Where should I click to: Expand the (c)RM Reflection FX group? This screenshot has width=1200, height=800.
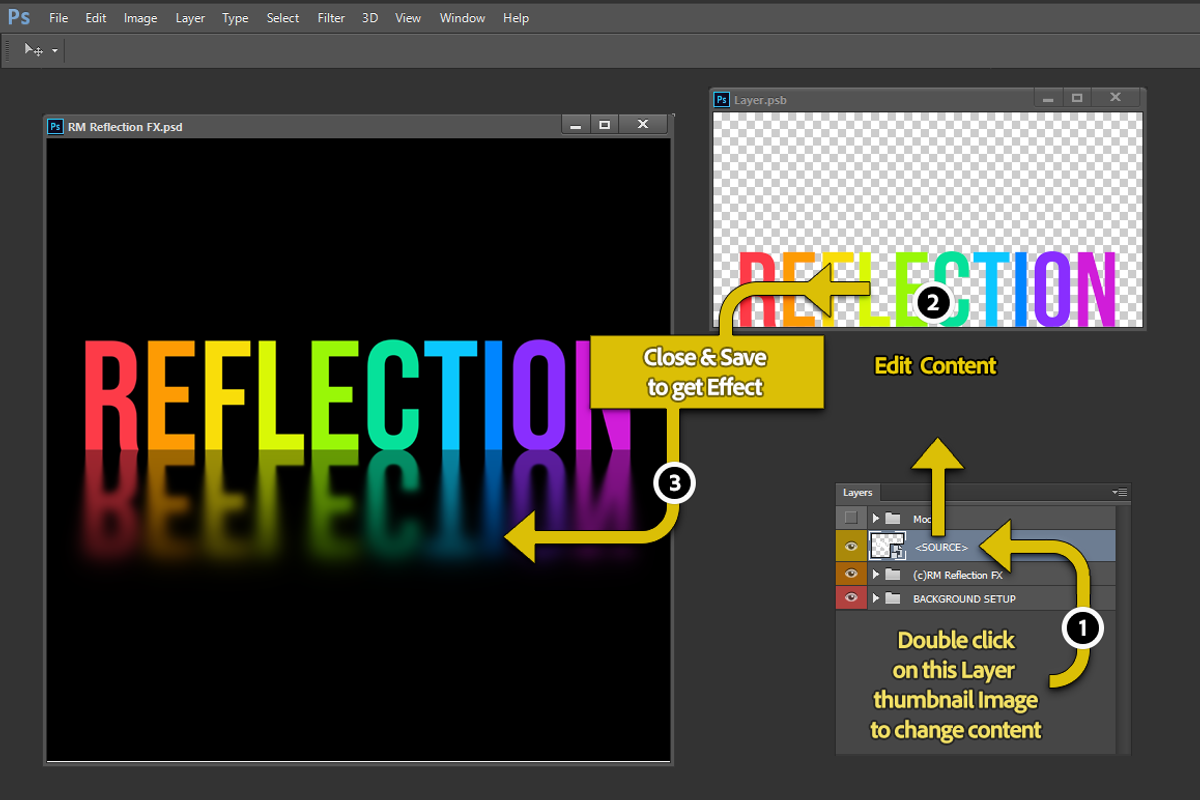876,574
